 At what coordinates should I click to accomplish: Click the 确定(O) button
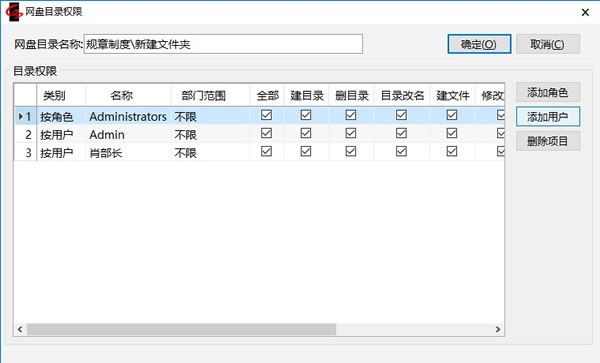(x=479, y=44)
